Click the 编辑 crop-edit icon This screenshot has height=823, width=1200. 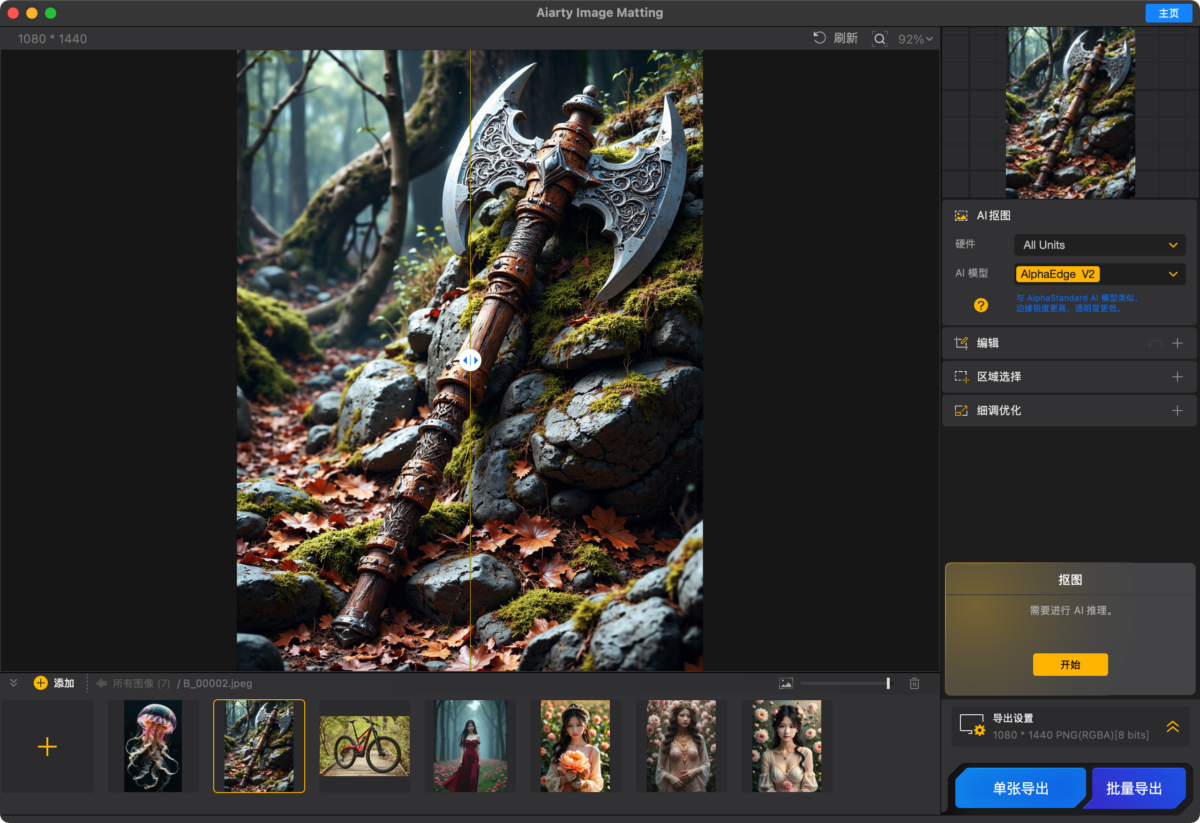[x=961, y=343]
